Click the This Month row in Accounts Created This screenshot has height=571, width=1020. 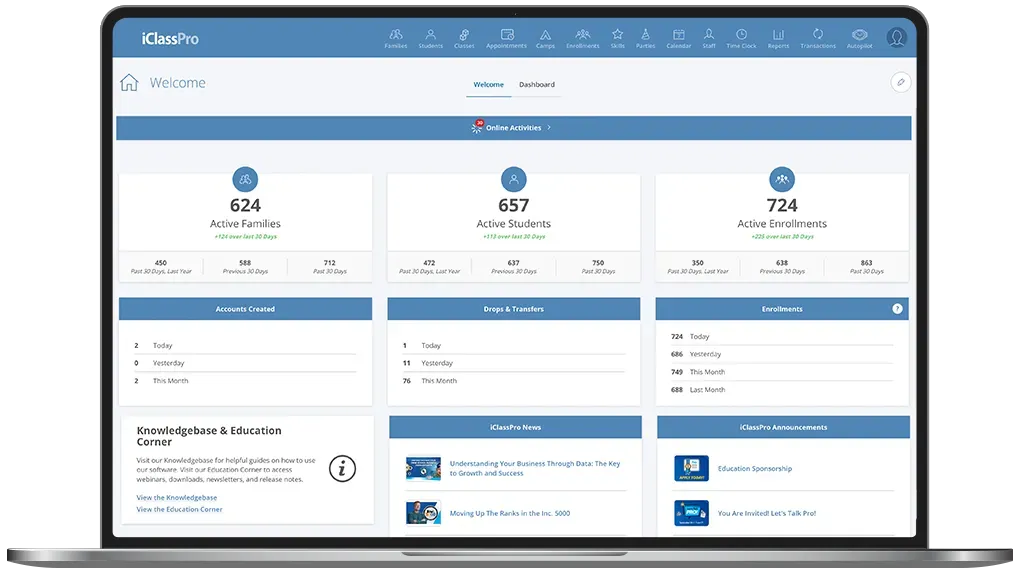(245, 380)
